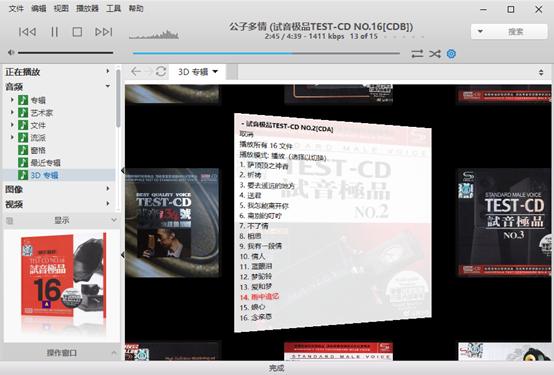This screenshot has width=554, height=375.
Task: Expand the 图像 section arrow
Action: point(108,189)
